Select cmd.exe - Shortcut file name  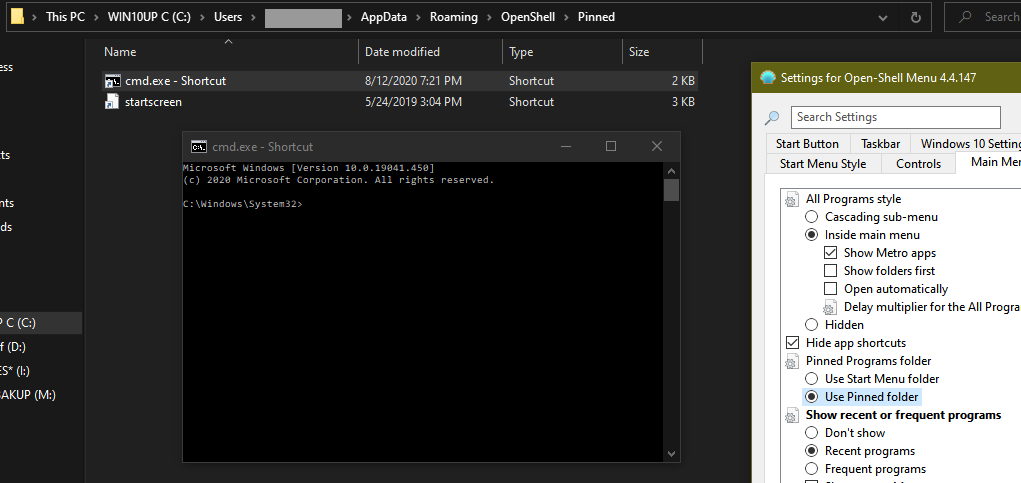(175, 81)
